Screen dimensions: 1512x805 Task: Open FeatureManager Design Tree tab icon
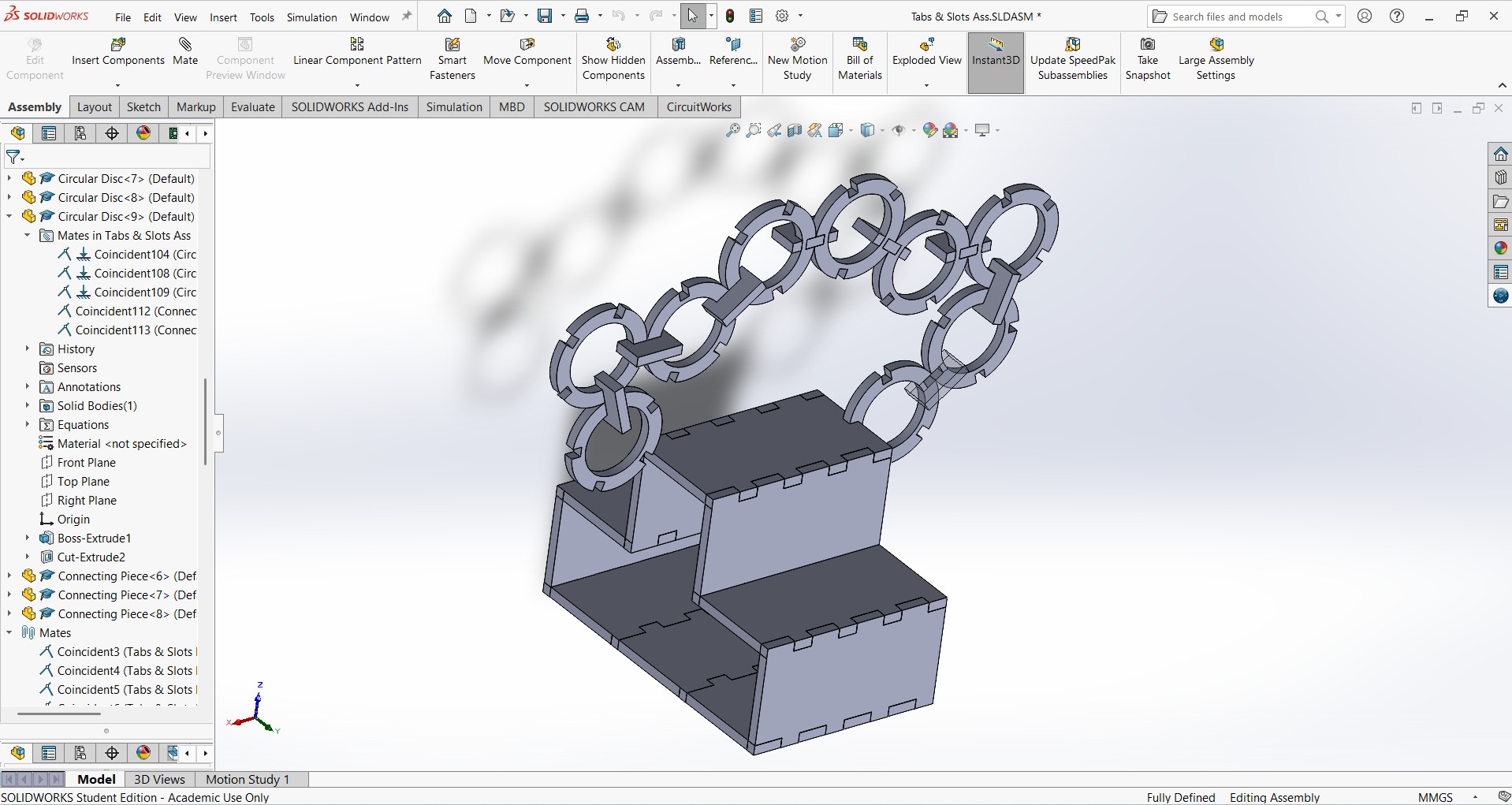click(17, 133)
